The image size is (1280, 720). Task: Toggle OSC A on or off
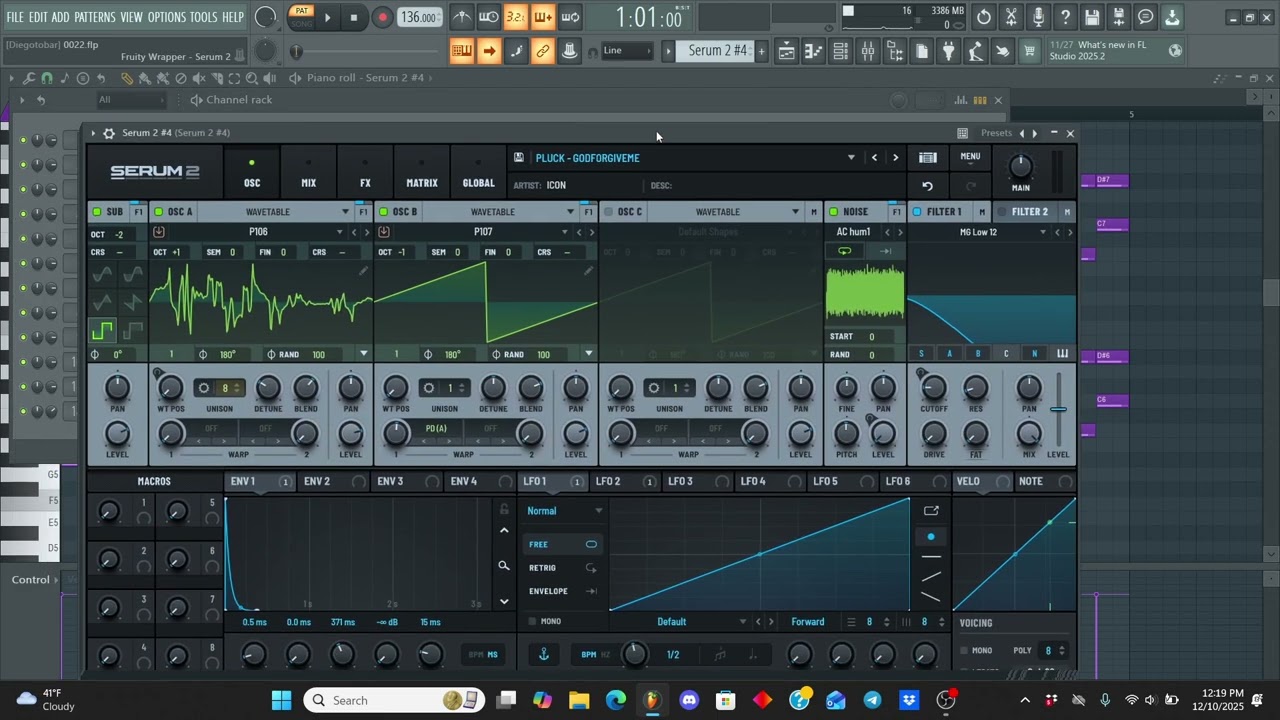[x=158, y=212]
